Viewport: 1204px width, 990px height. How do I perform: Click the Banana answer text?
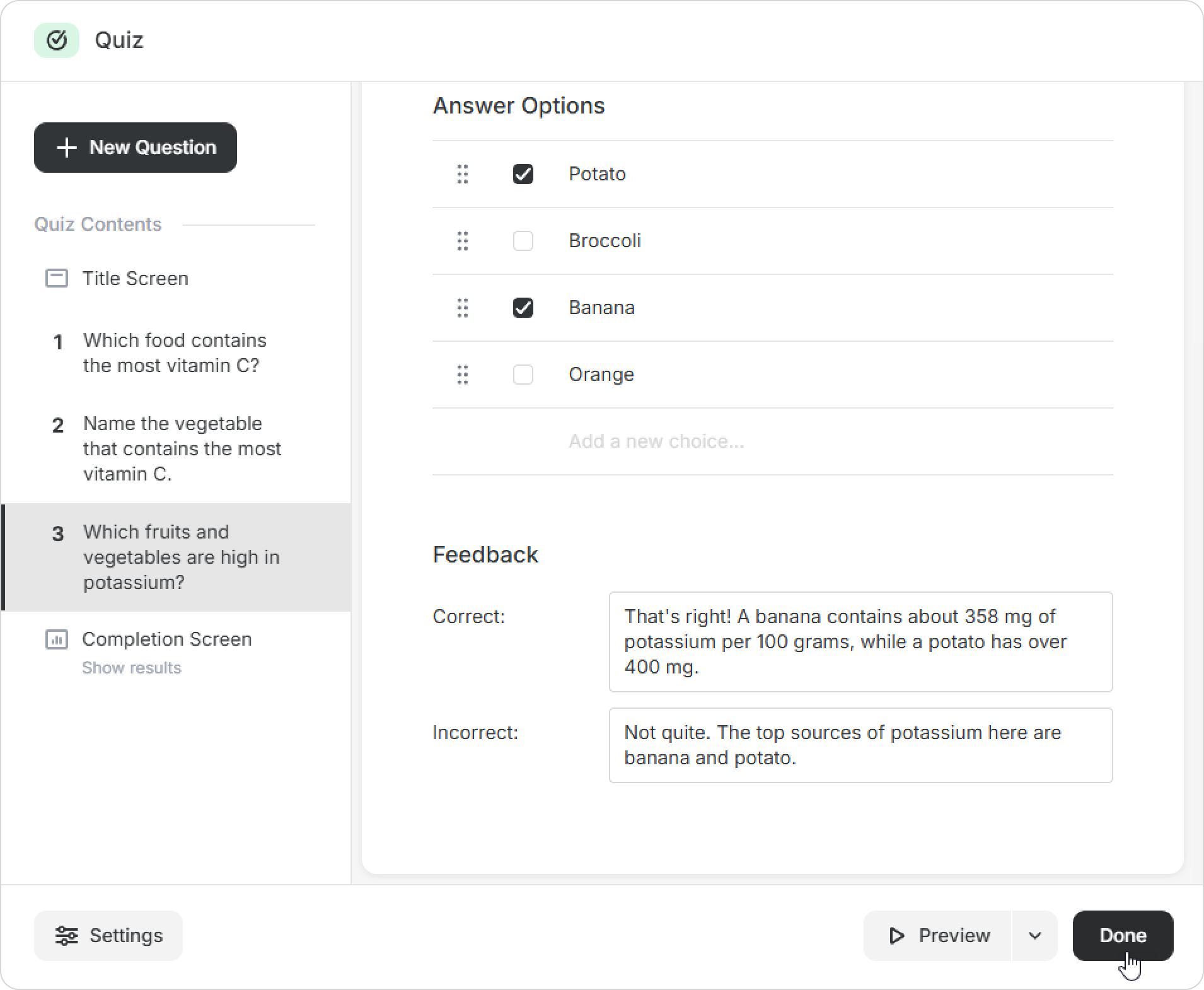(x=601, y=308)
